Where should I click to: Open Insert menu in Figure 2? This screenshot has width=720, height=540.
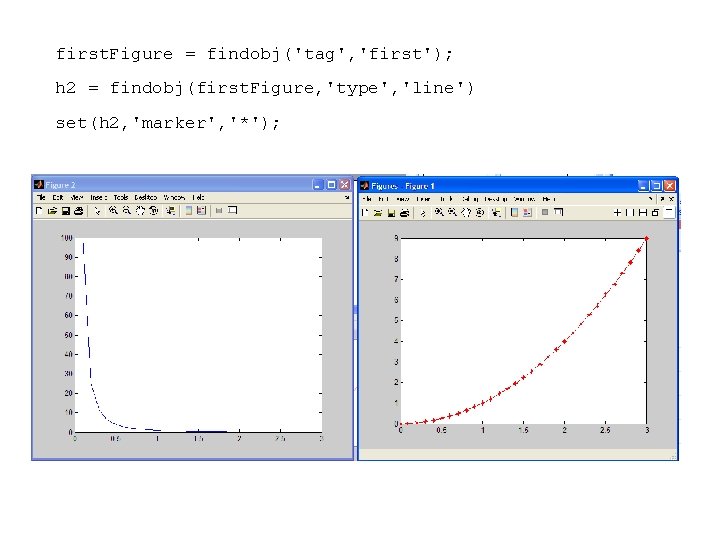98,197
